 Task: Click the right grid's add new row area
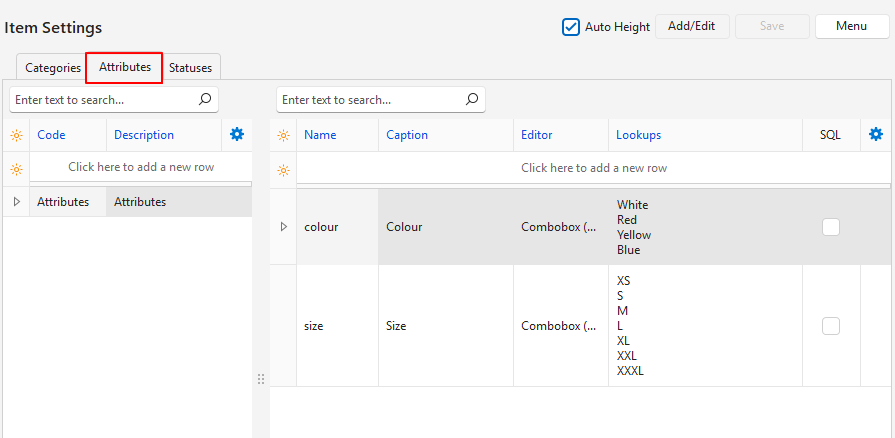593,168
